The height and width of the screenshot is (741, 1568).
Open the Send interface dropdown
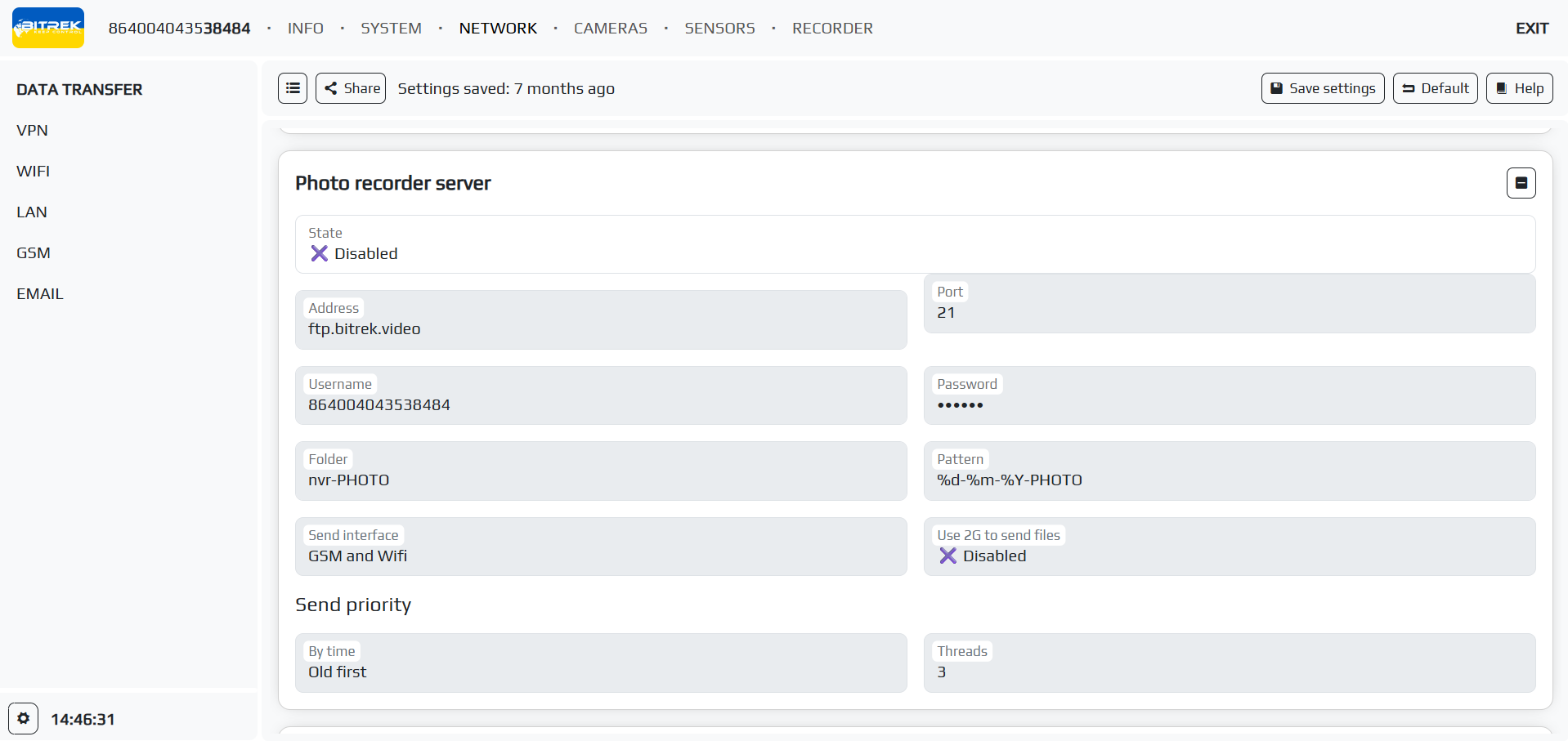coord(601,556)
